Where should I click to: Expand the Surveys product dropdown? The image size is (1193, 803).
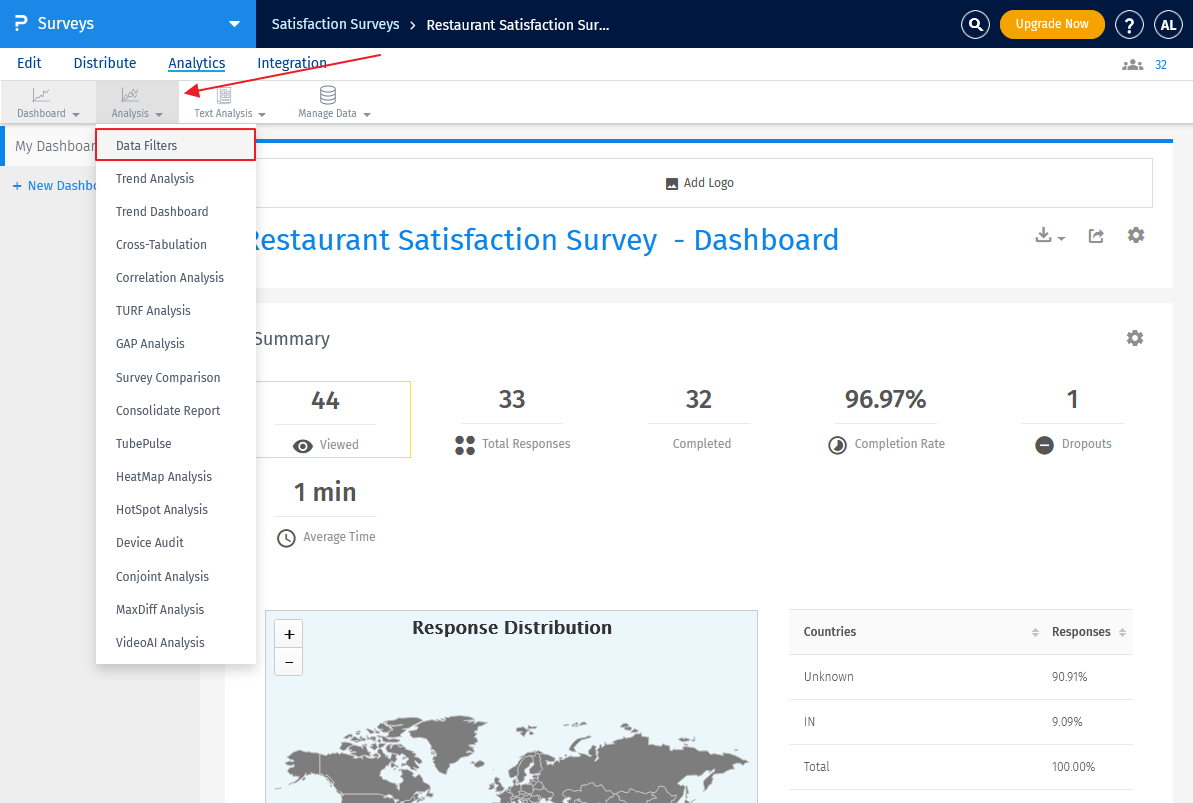coord(234,24)
